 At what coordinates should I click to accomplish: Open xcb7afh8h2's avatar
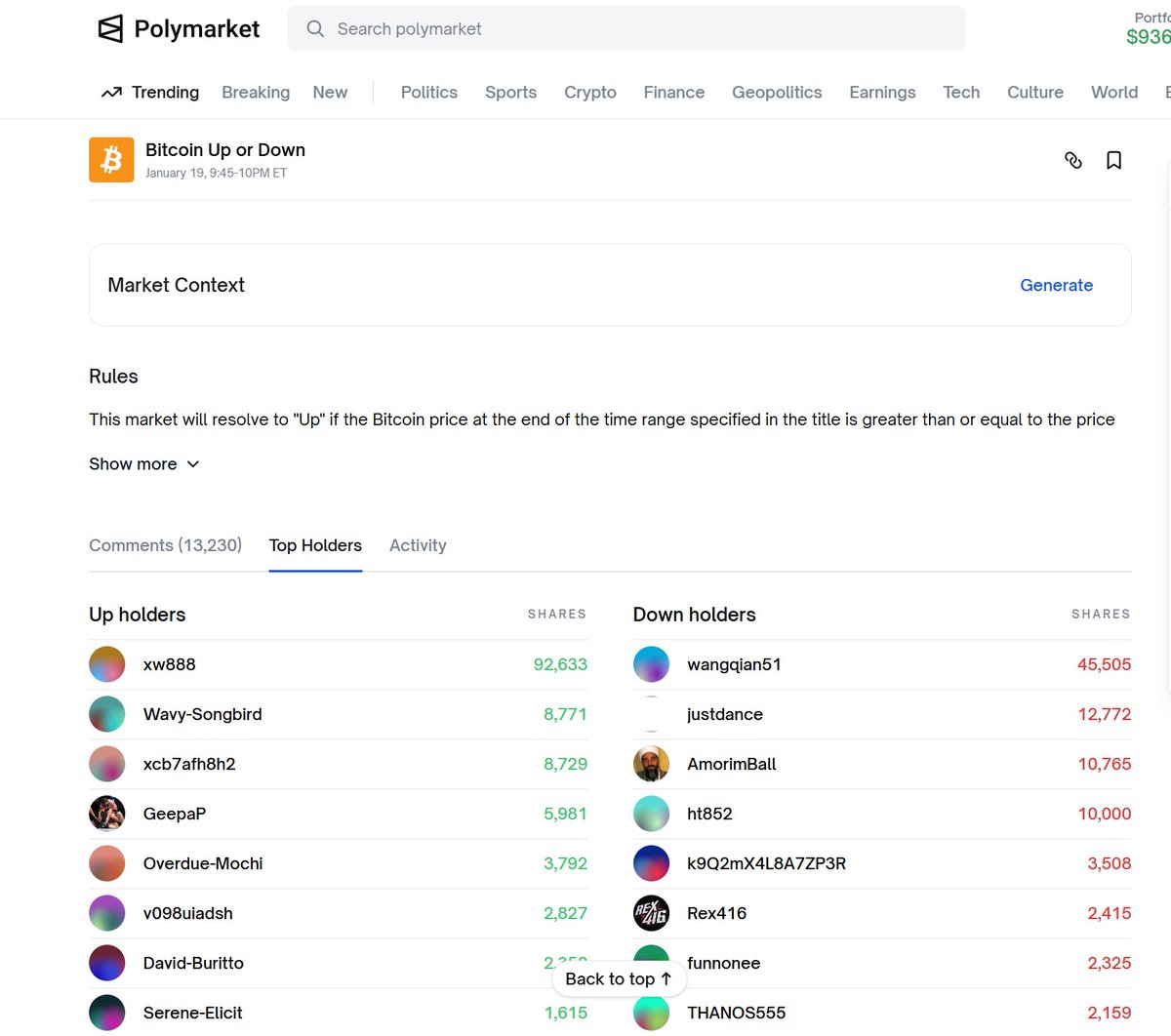[x=107, y=764]
